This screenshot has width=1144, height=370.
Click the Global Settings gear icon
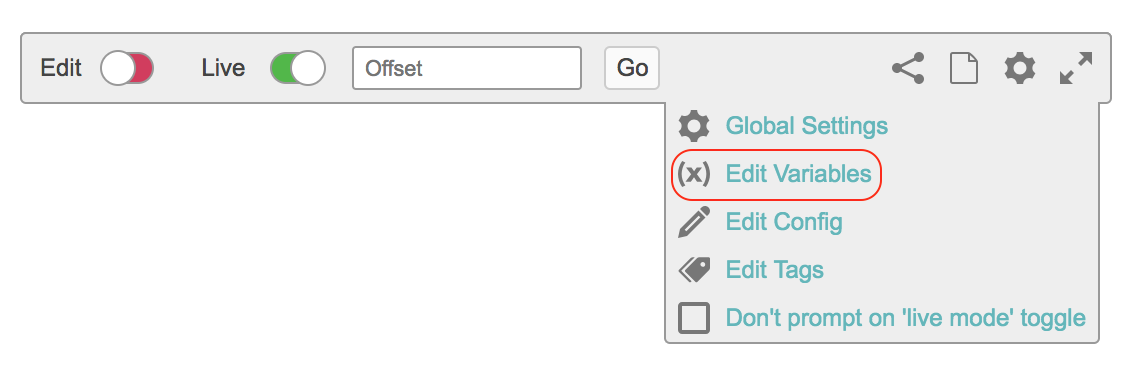click(694, 126)
